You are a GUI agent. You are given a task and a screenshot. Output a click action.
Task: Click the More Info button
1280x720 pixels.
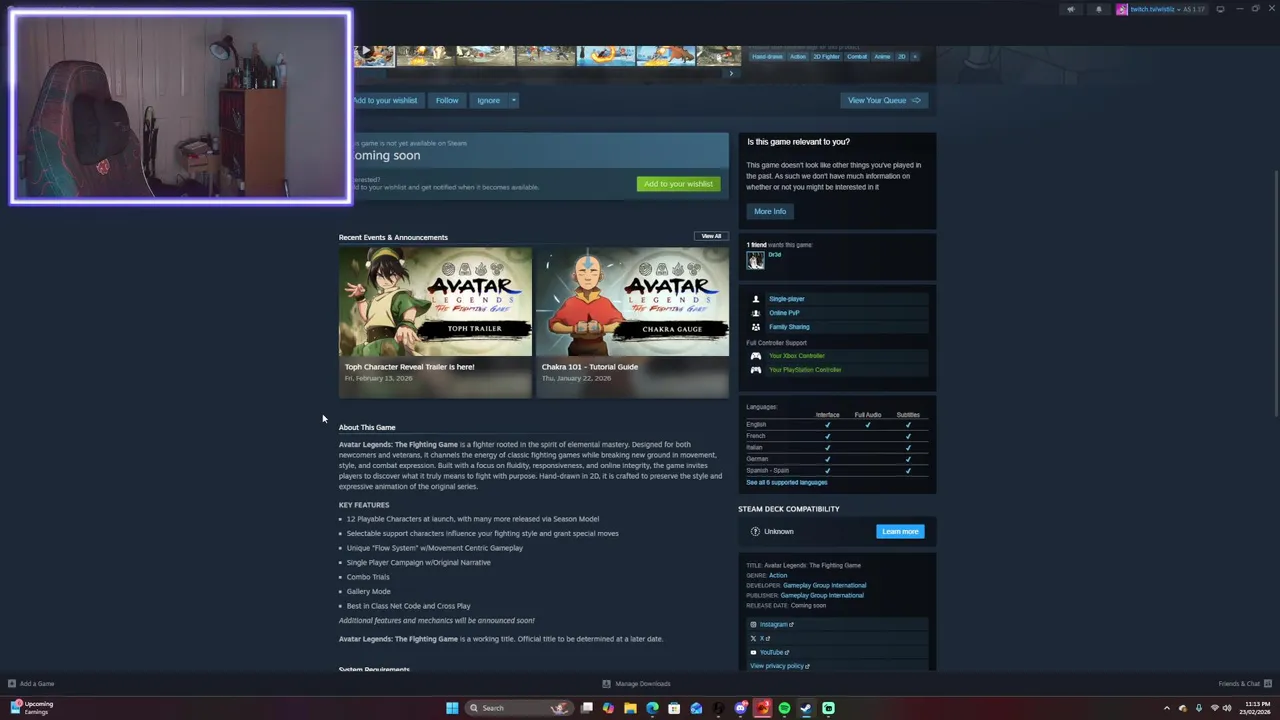pos(770,211)
